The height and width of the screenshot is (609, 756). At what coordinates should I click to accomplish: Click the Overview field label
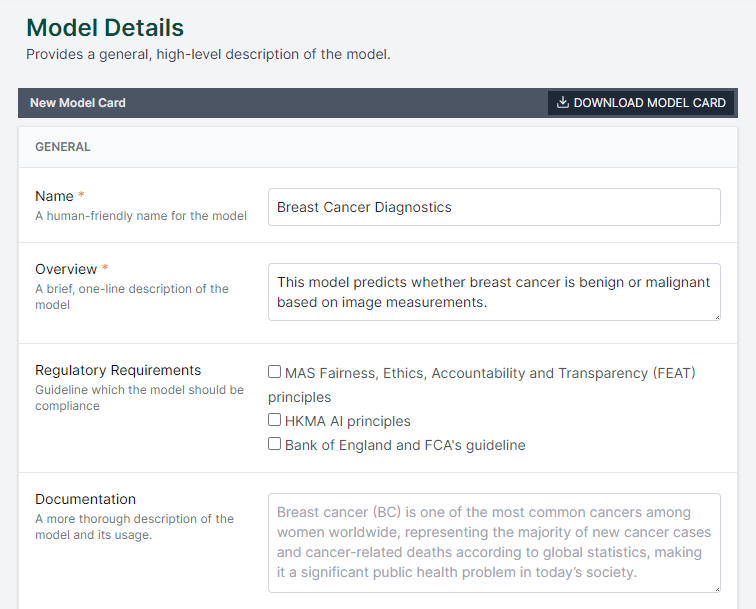tap(66, 269)
